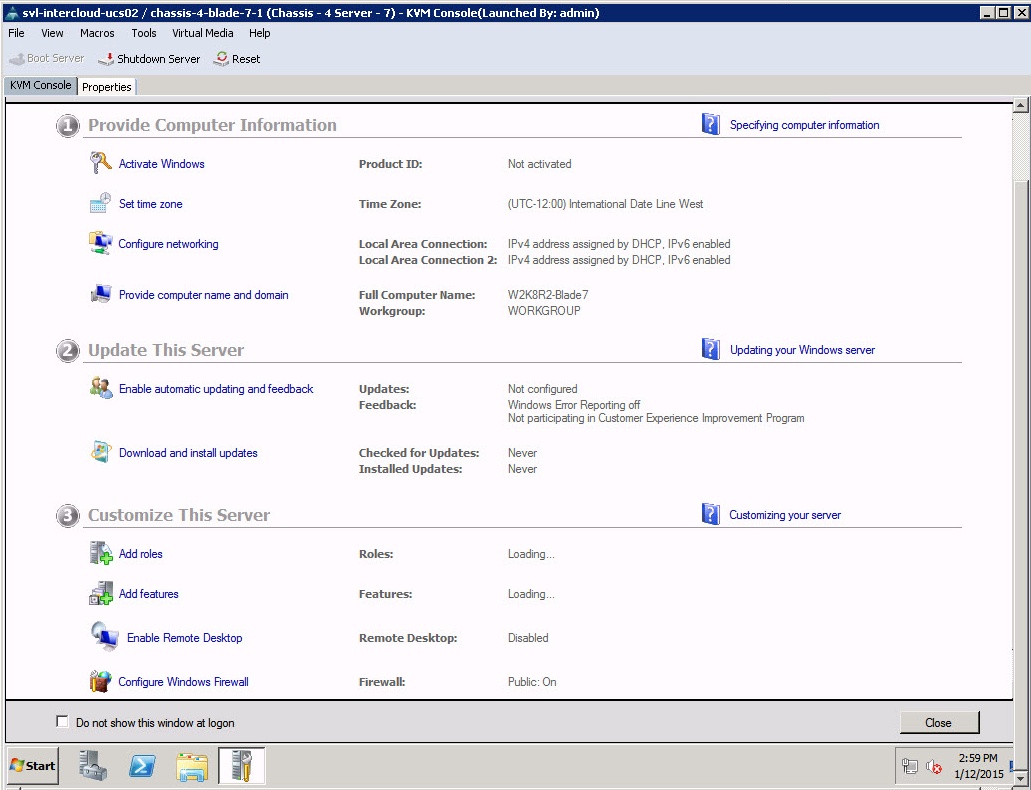This screenshot has width=1031, height=790.
Task: Click the Configure Windows Firewall icon
Action: click(x=101, y=681)
